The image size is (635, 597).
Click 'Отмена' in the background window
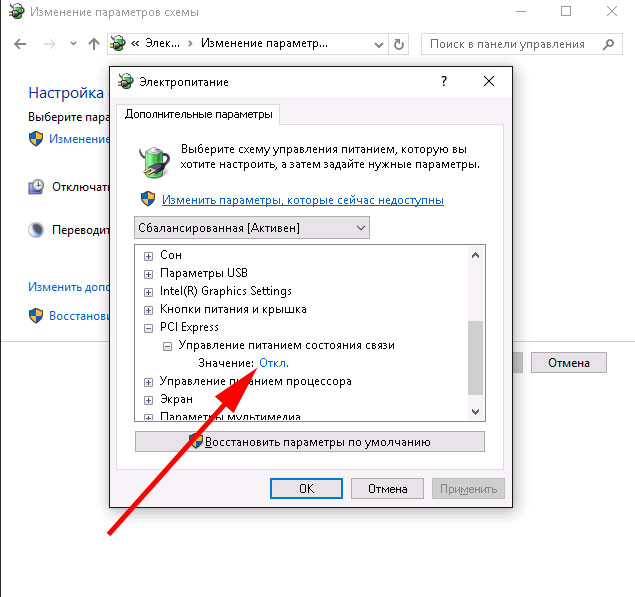pyautogui.click(x=569, y=362)
